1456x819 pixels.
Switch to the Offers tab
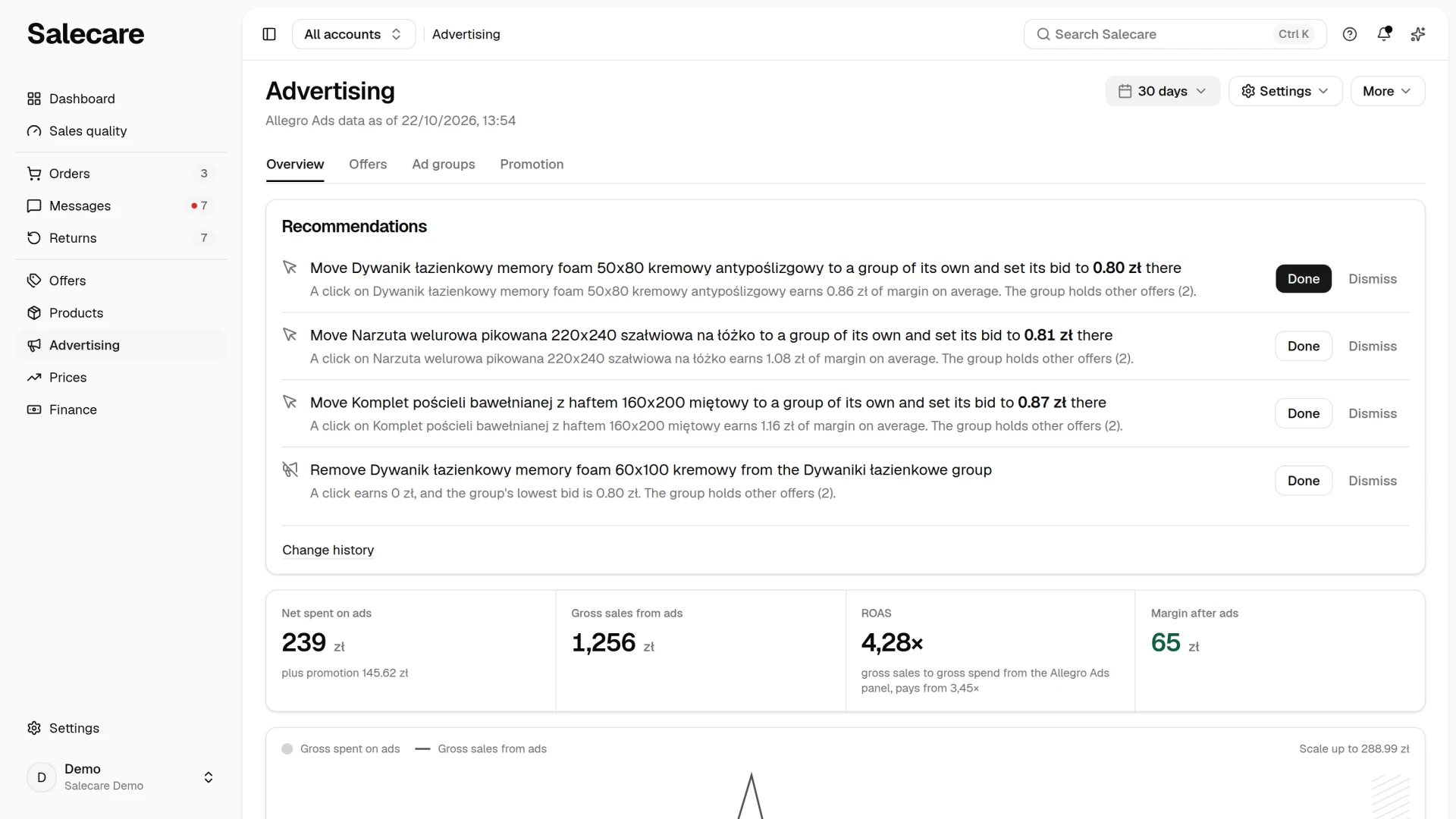click(x=368, y=165)
